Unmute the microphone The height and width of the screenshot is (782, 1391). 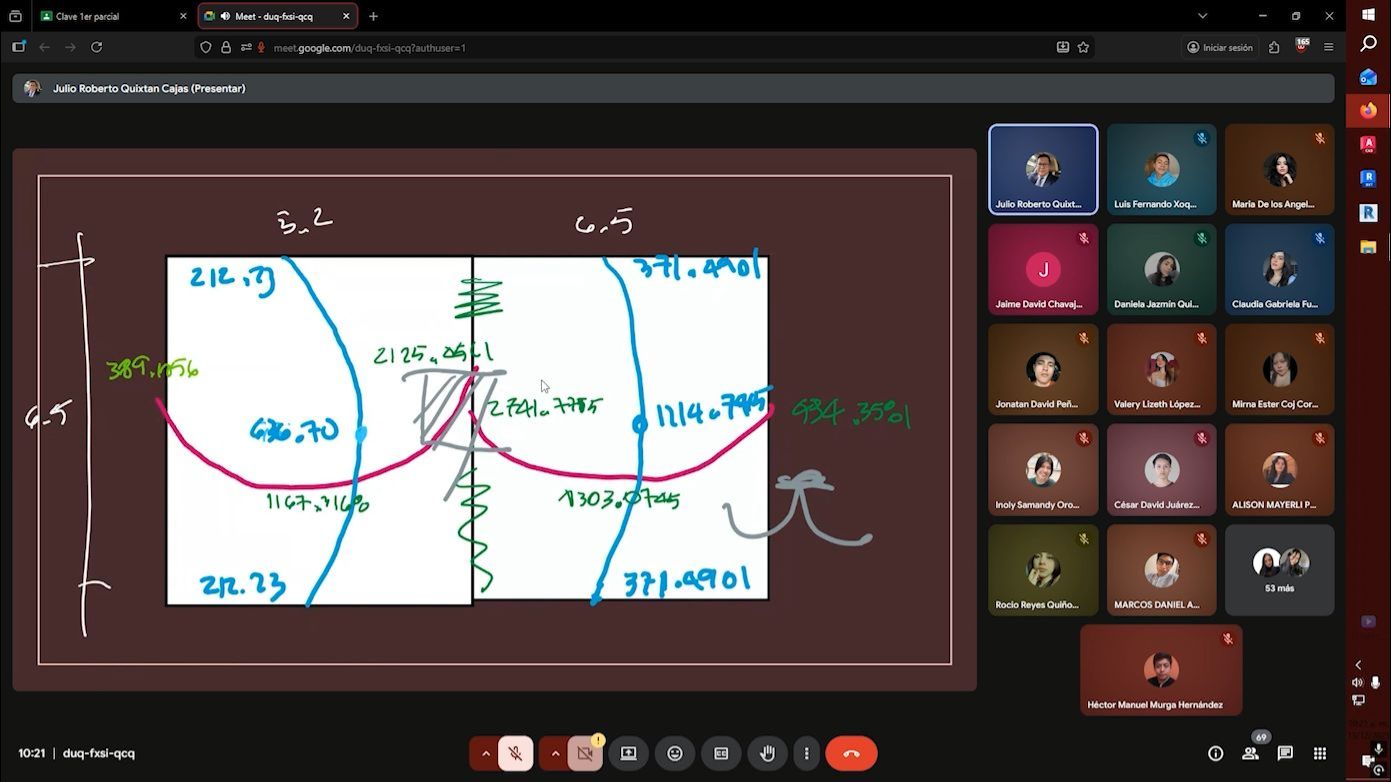(516, 753)
